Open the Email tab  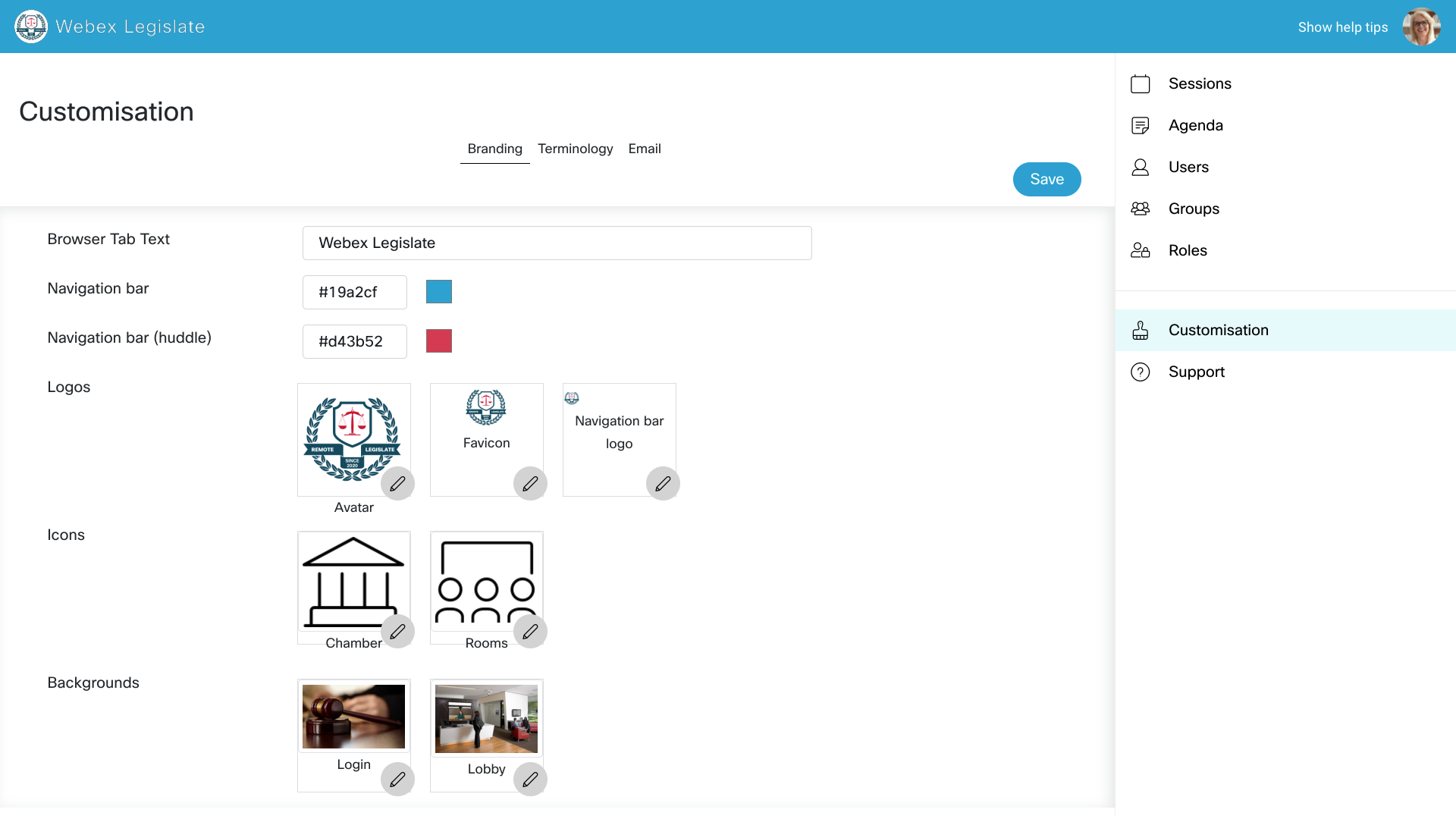[x=644, y=149]
